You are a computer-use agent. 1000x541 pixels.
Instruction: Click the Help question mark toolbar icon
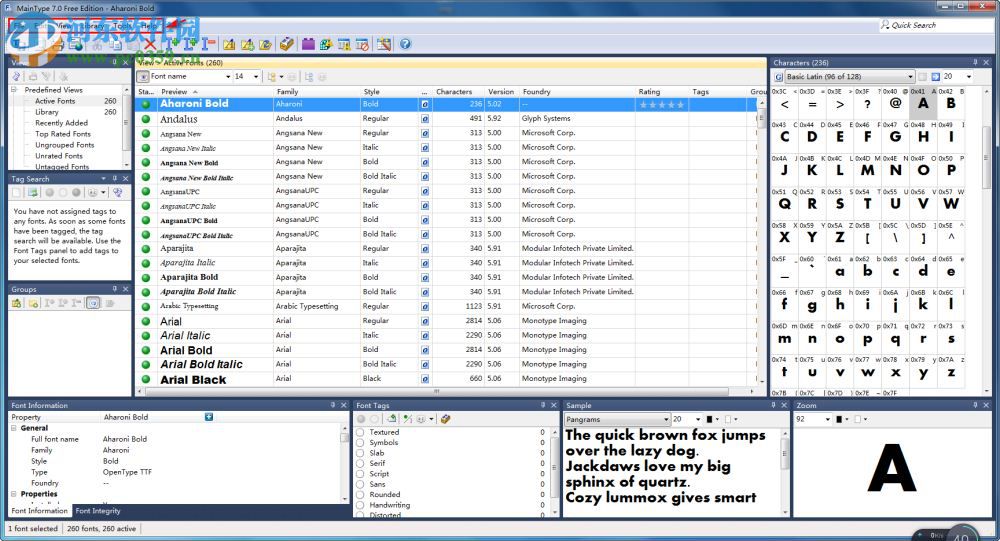(405, 44)
